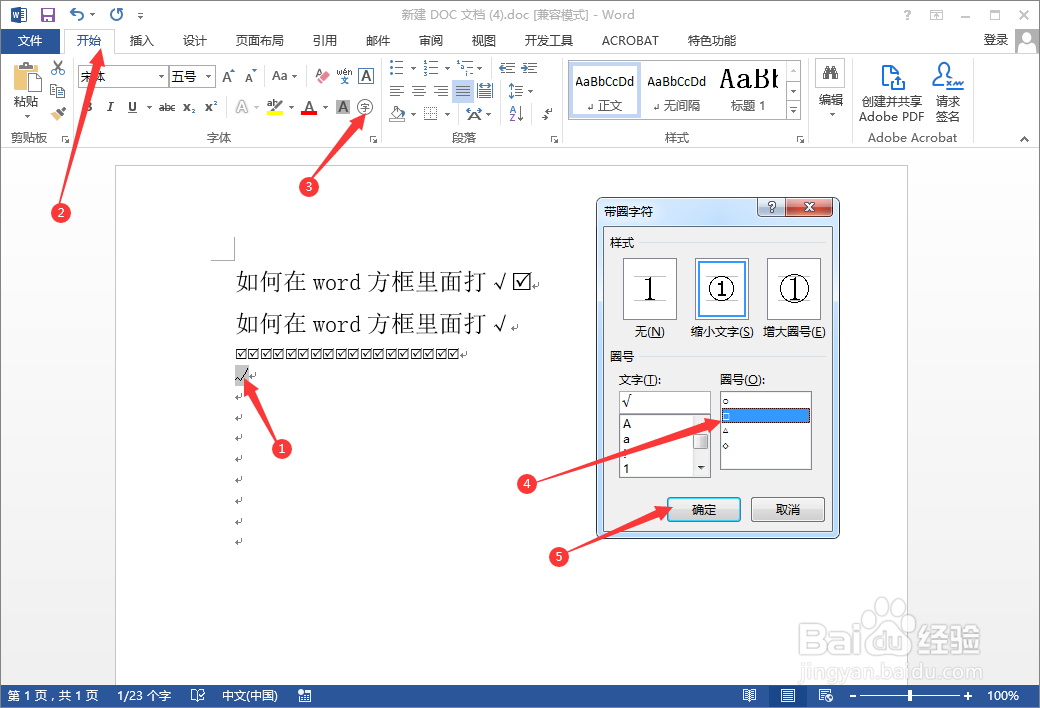1040x708 pixels.
Task: Open the phonetic guide (拼音指南) tool
Action: tap(344, 75)
